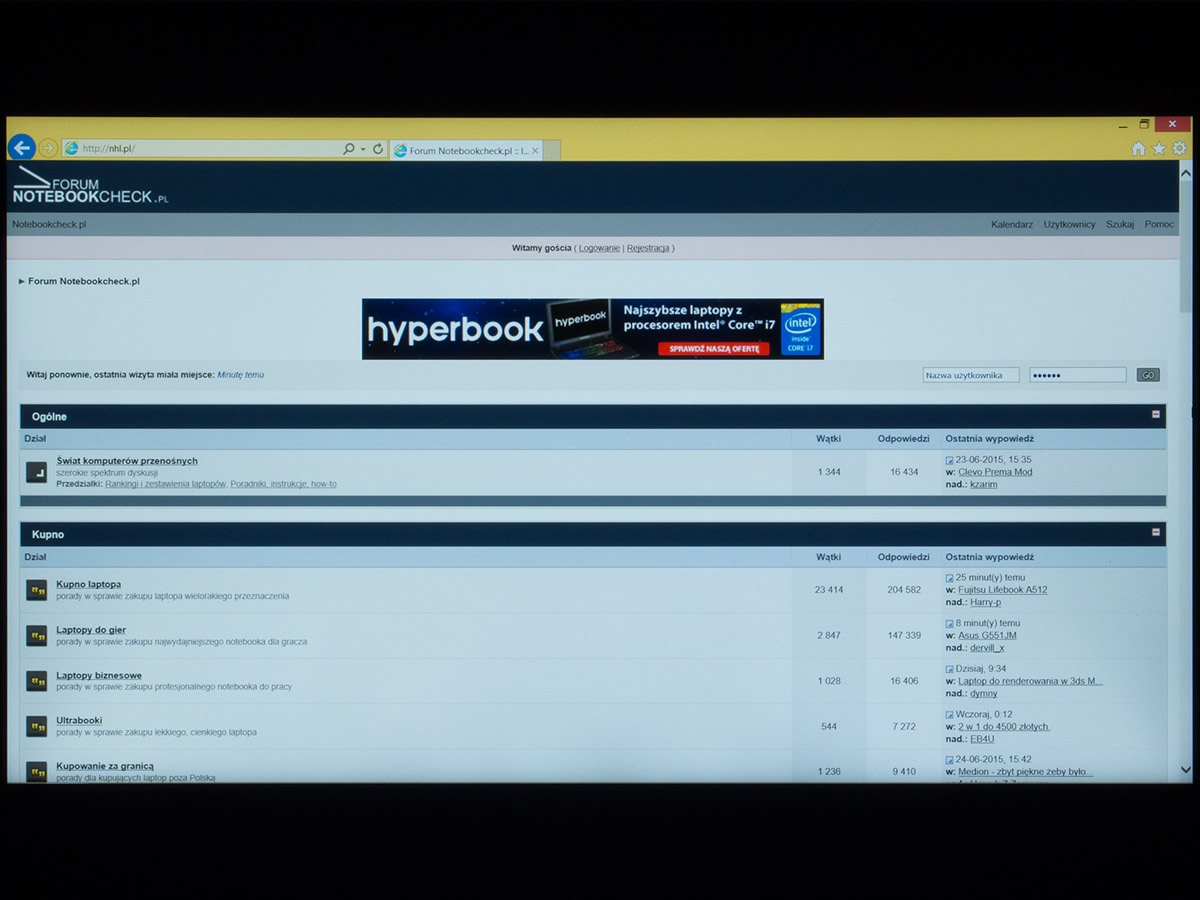Select the Forum Notebookcheck.pl browser tab
Viewport: 1200px width, 900px height.
coord(466,151)
